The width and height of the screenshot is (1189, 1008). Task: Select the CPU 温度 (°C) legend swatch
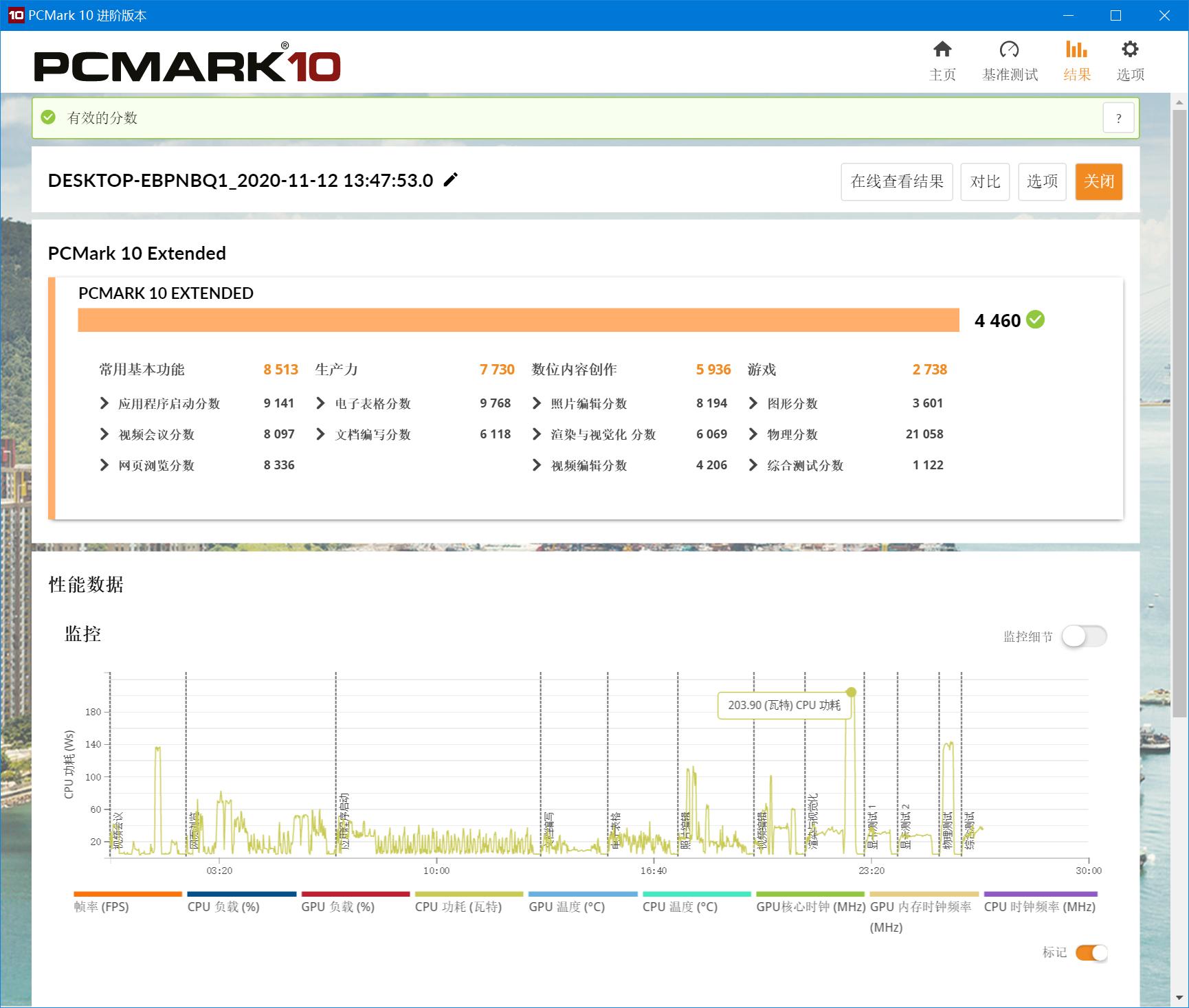click(697, 894)
